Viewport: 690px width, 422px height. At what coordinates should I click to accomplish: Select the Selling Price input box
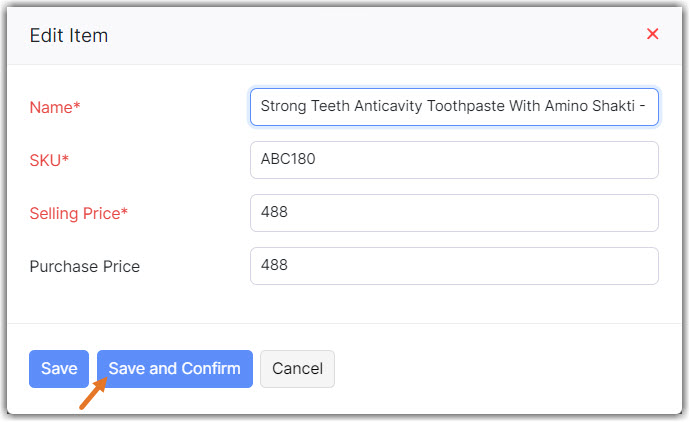click(x=454, y=213)
